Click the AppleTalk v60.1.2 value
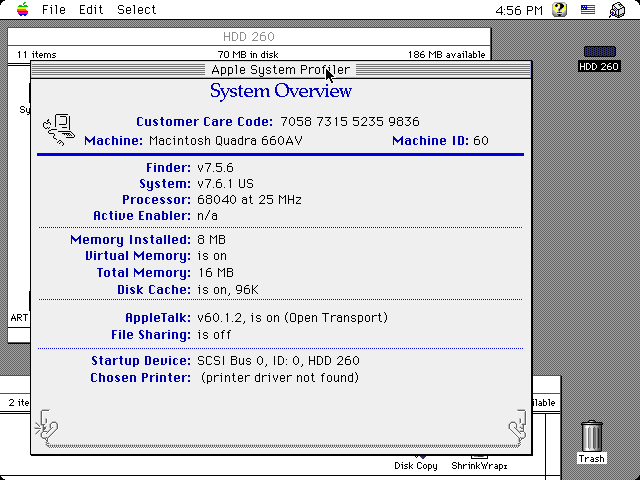The image size is (640, 480). 292,318
